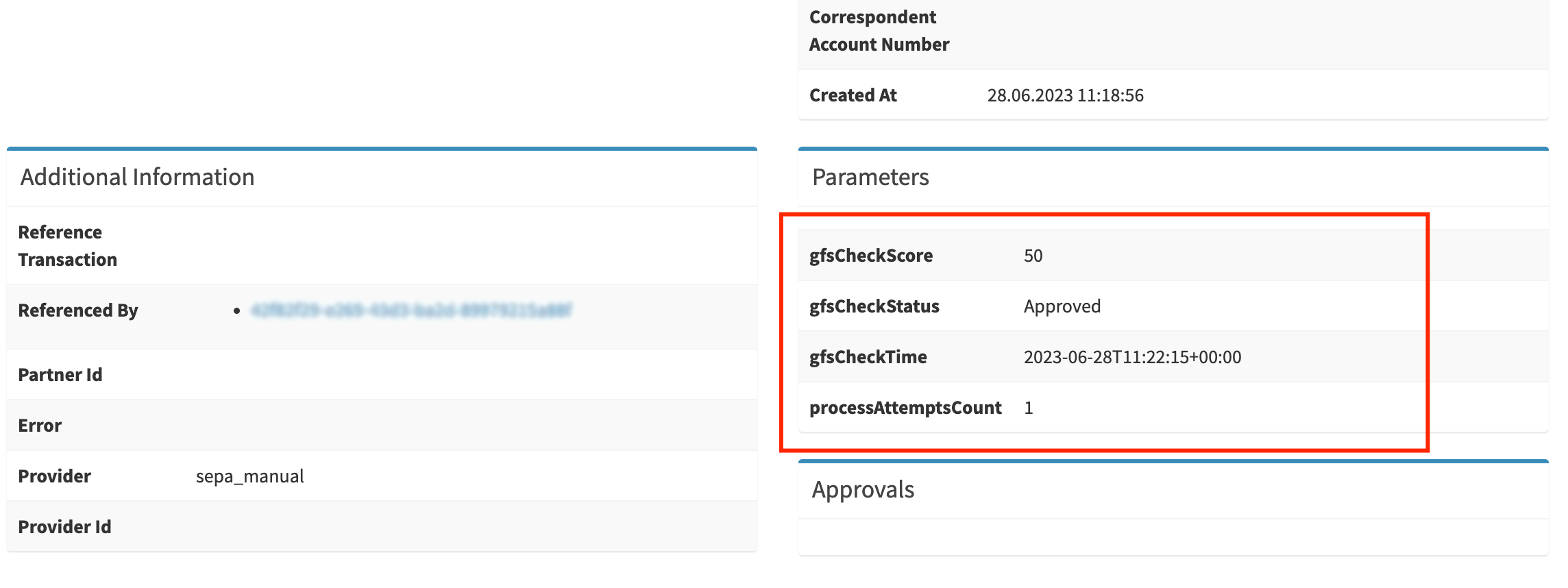Click the processAttemptsCount parameter label
The image size is (1568, 588).
coord(905,408)
